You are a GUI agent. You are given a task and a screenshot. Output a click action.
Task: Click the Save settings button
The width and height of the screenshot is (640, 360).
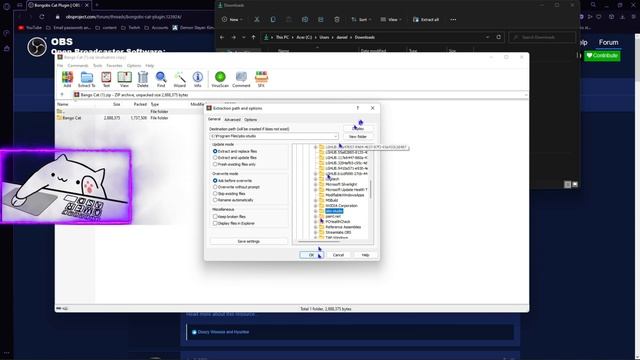click(249, 242)
